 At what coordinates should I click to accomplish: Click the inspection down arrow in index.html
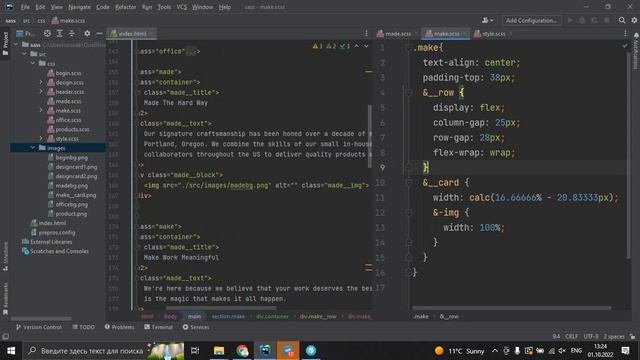[x=366, y=46]
